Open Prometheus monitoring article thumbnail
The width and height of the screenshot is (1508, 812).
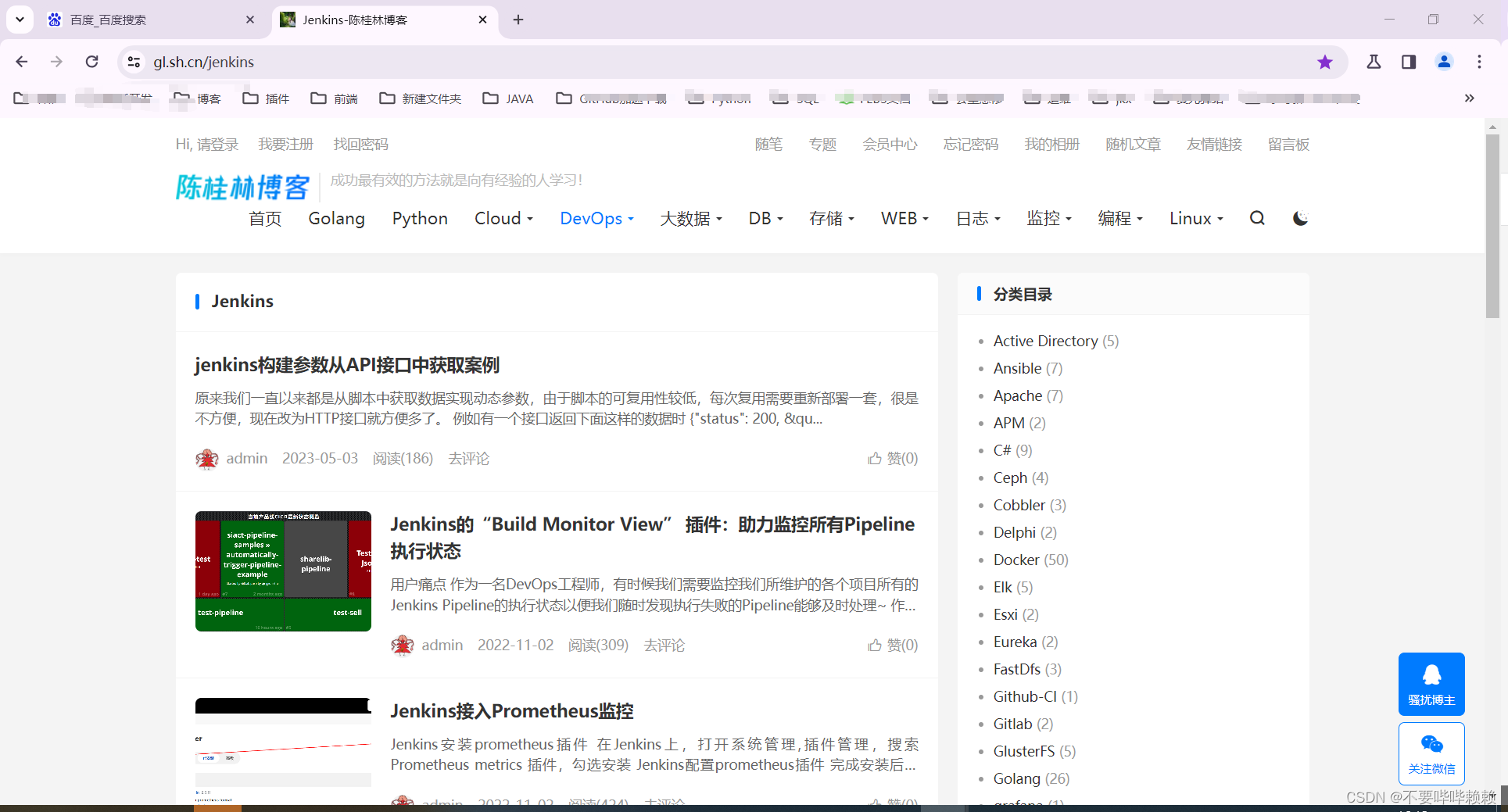tap(283, 750)
